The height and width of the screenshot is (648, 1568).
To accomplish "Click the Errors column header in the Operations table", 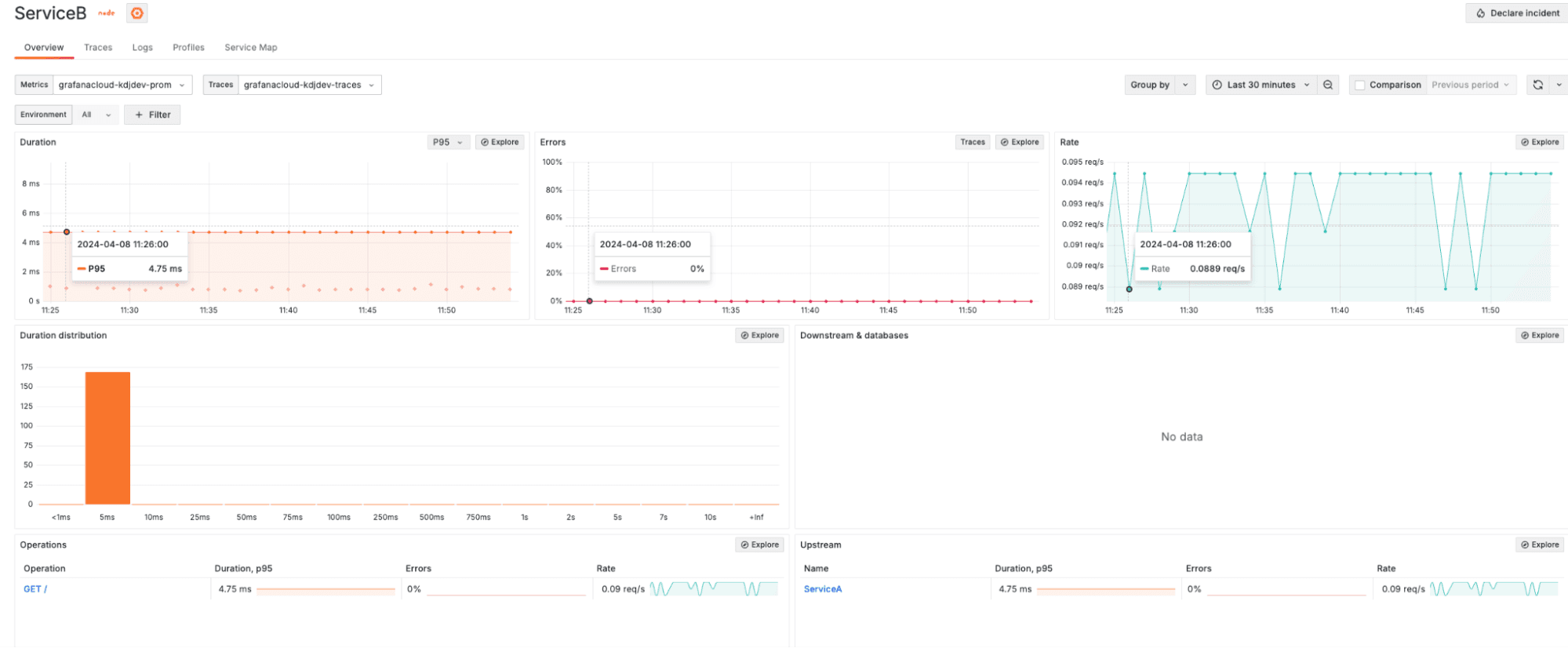I will 418,569.
